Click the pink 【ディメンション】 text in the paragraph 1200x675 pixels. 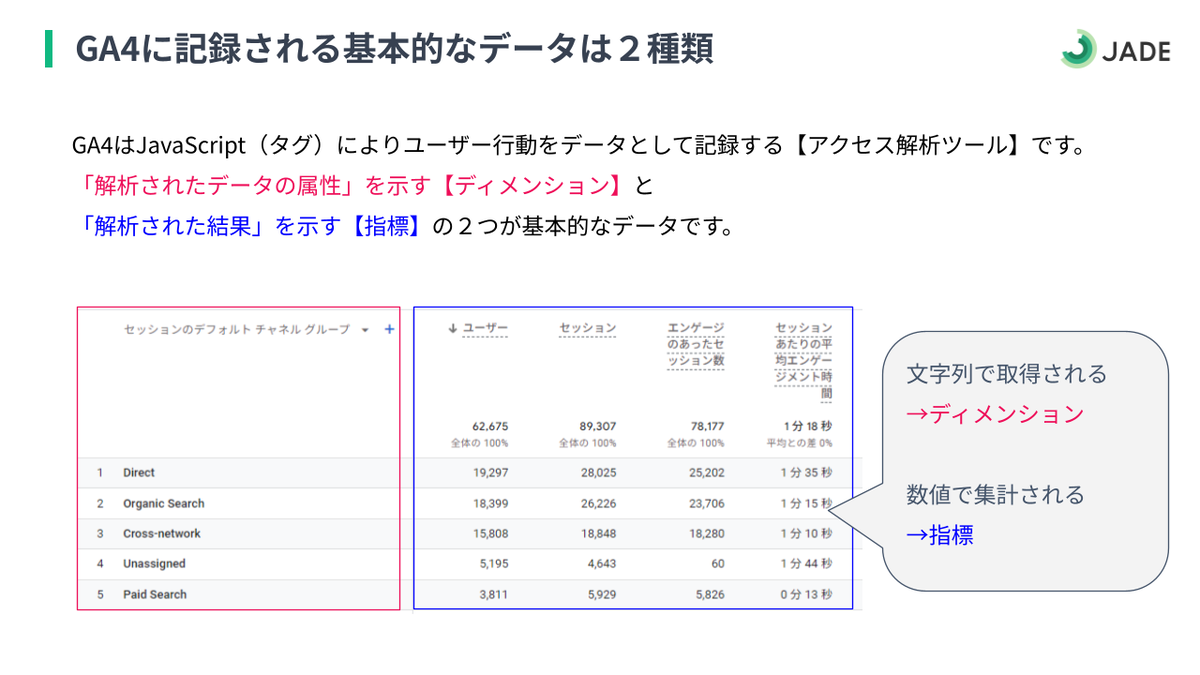(x=537, y=185)
